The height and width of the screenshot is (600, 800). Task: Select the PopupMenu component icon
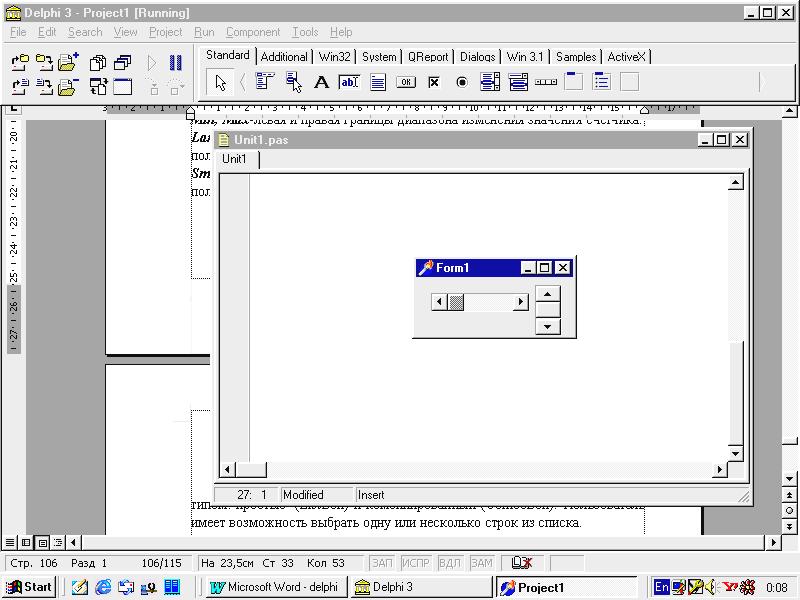click(x=293, y=82)
